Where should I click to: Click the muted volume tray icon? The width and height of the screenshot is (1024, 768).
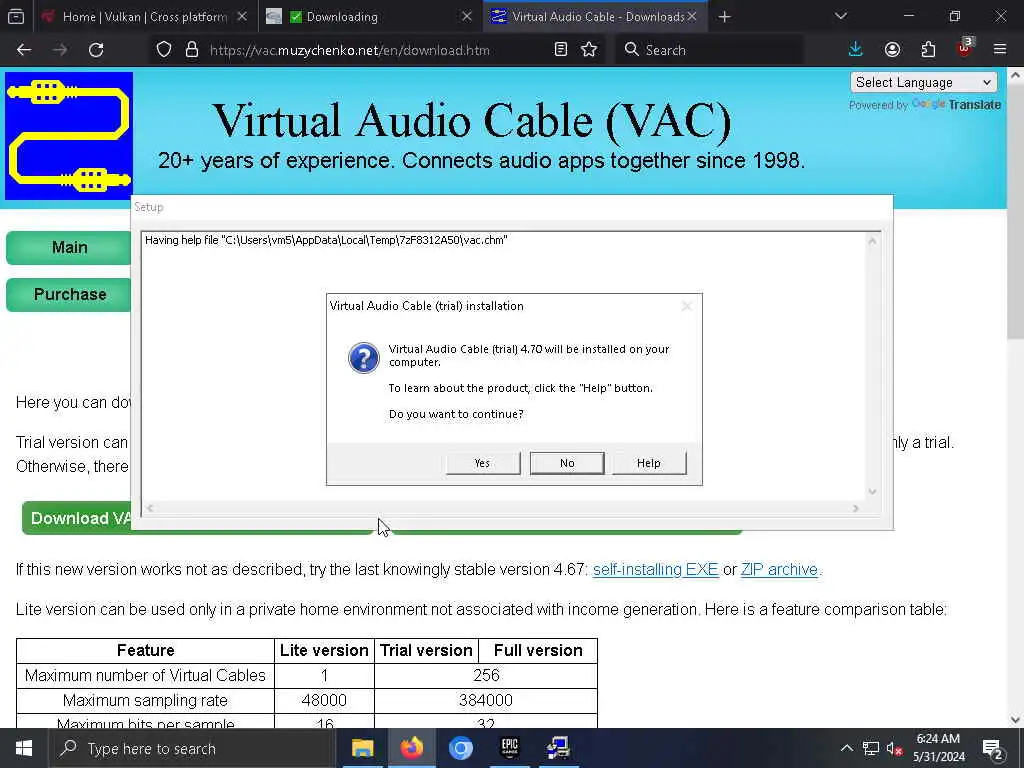(895, 748)
